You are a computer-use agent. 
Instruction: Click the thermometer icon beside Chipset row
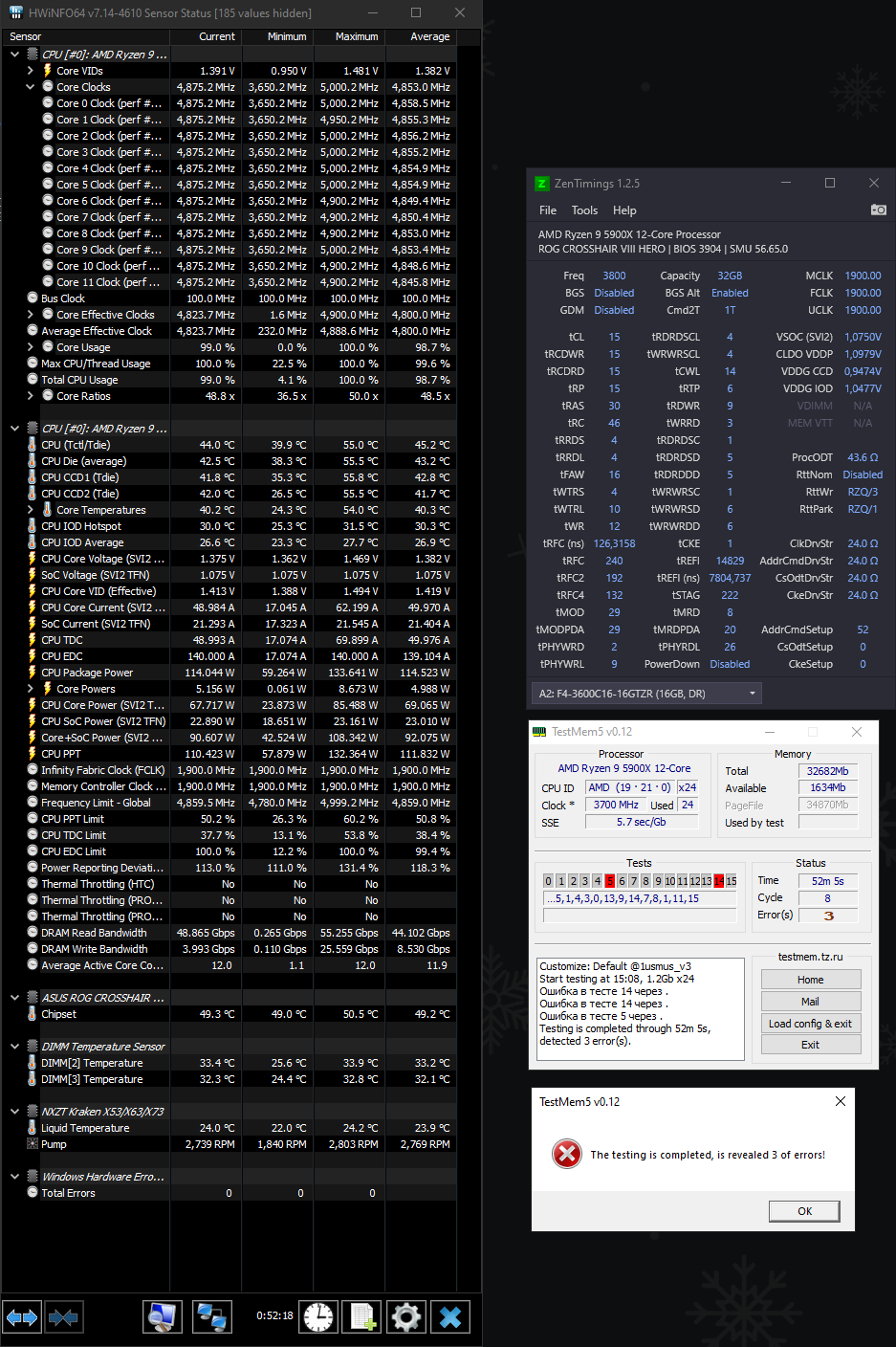click(32, 1014)
